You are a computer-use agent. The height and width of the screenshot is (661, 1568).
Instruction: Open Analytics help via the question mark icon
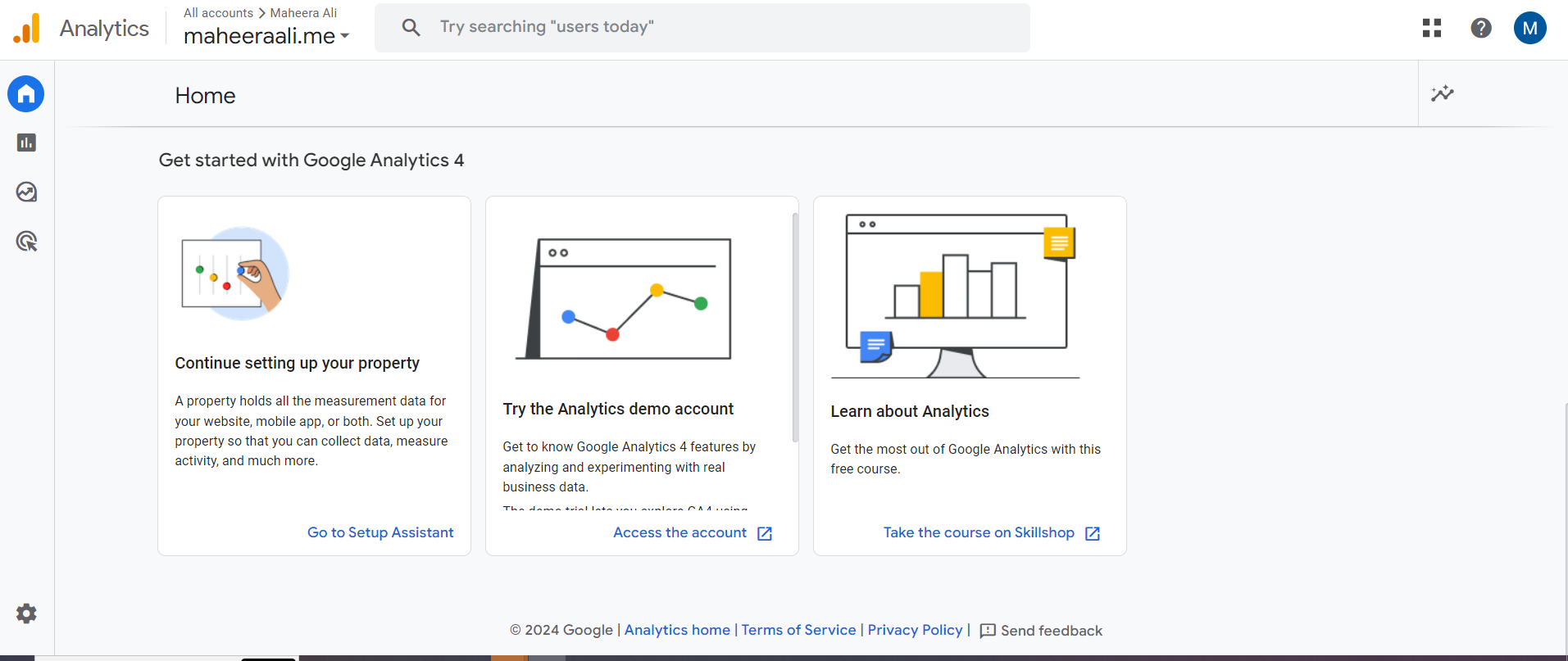tap(1480, 27)
